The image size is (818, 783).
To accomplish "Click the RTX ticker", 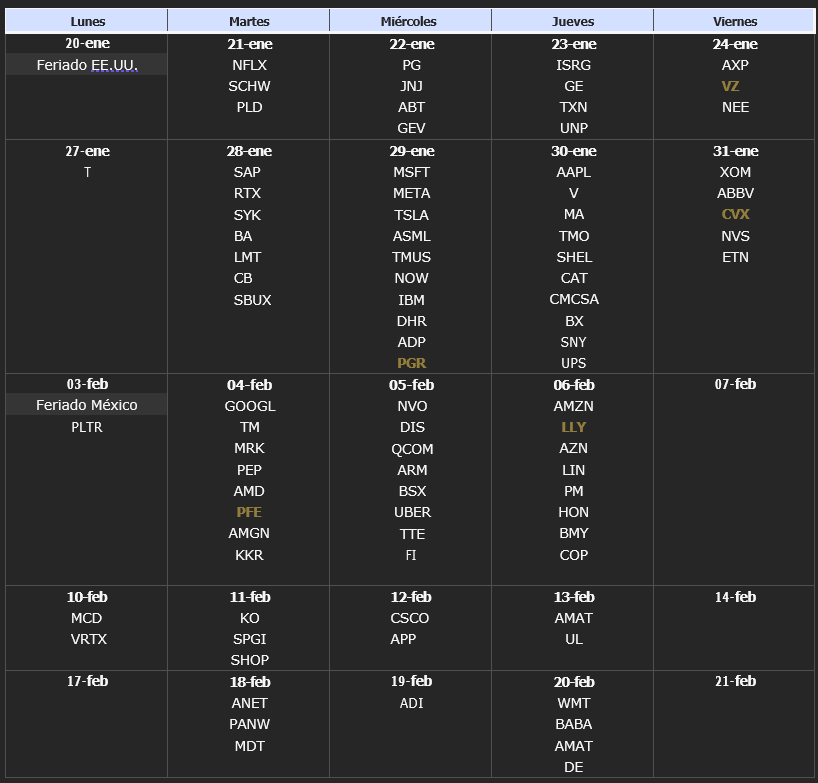I will point(247,193).
